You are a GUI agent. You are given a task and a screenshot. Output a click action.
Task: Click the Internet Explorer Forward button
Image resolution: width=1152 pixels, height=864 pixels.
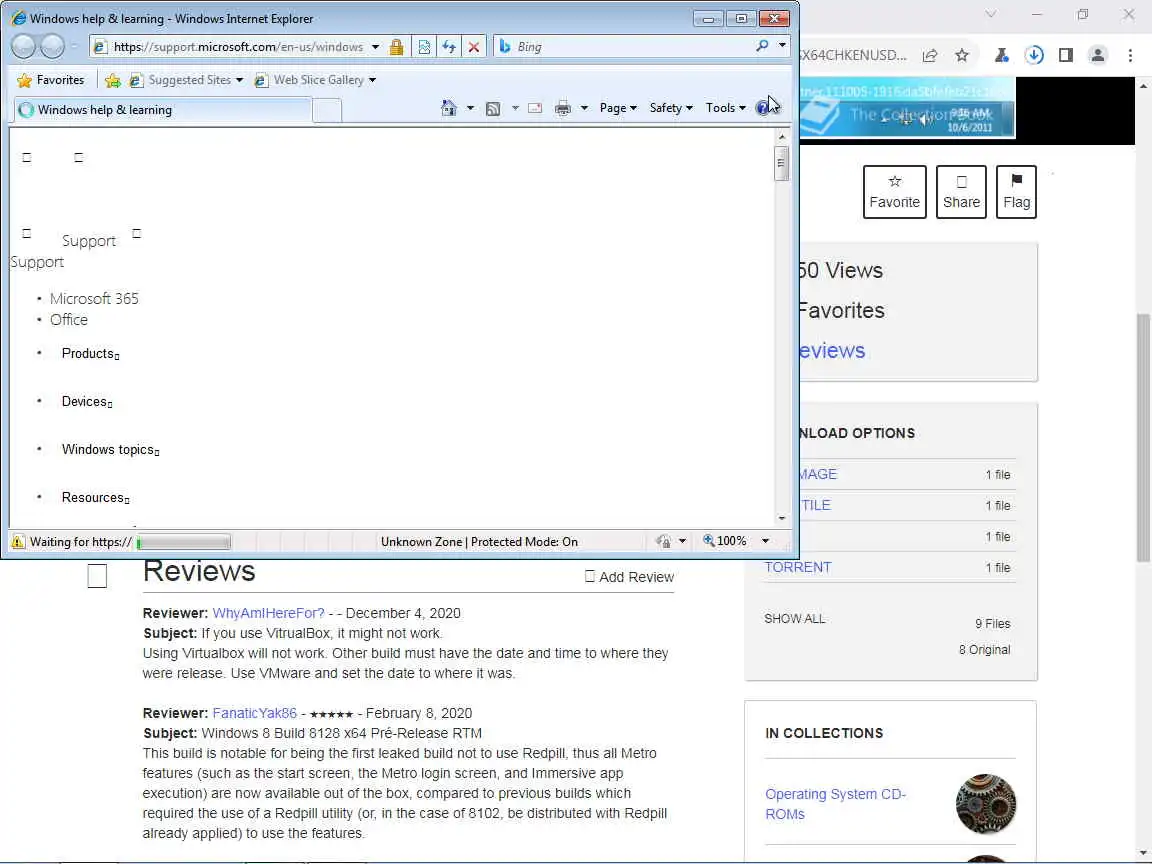point(52,46)
